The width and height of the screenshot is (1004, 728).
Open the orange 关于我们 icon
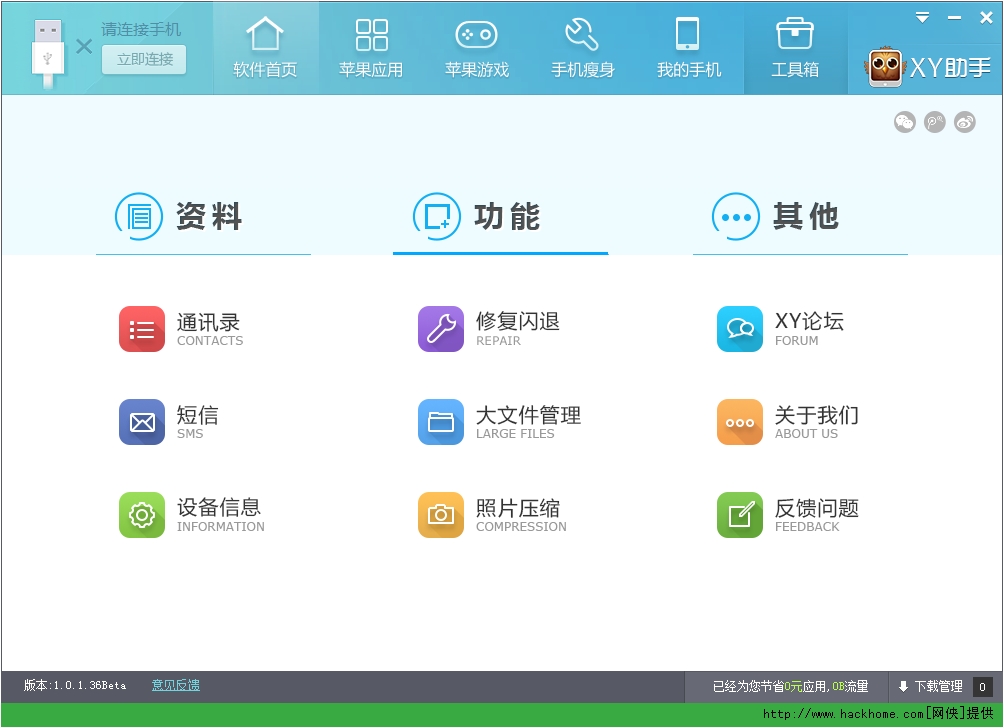point(740,422)
